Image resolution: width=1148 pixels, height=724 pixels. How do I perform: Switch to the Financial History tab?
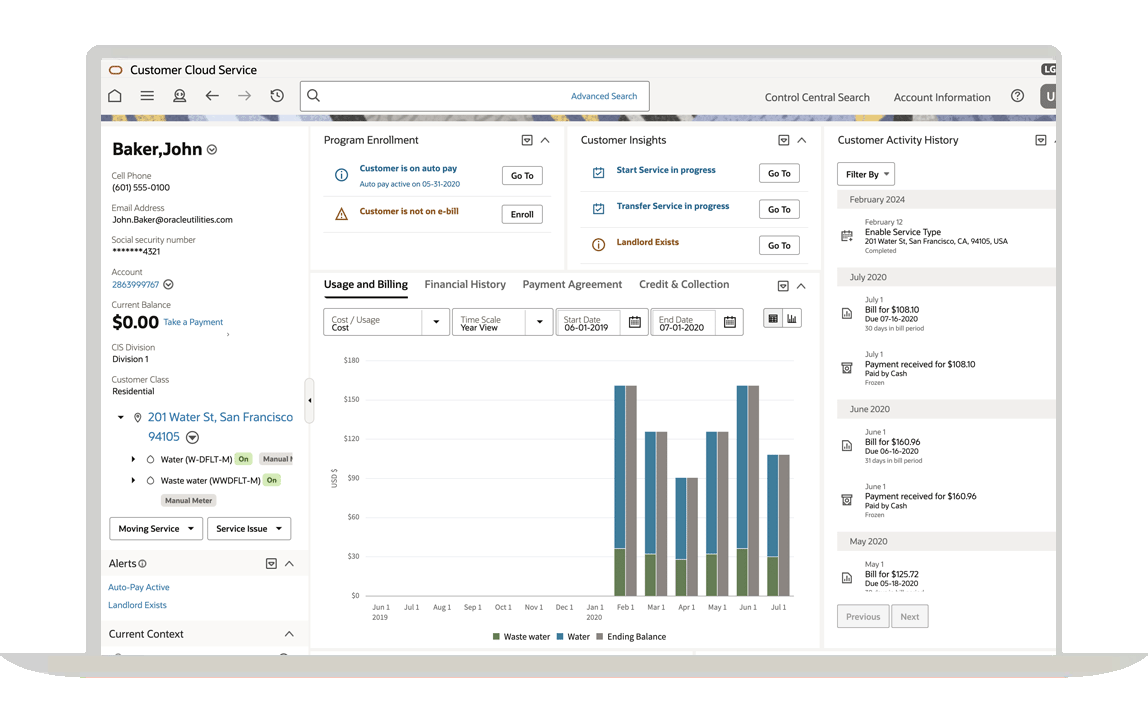pyautogui.click(x=465, y=285)
